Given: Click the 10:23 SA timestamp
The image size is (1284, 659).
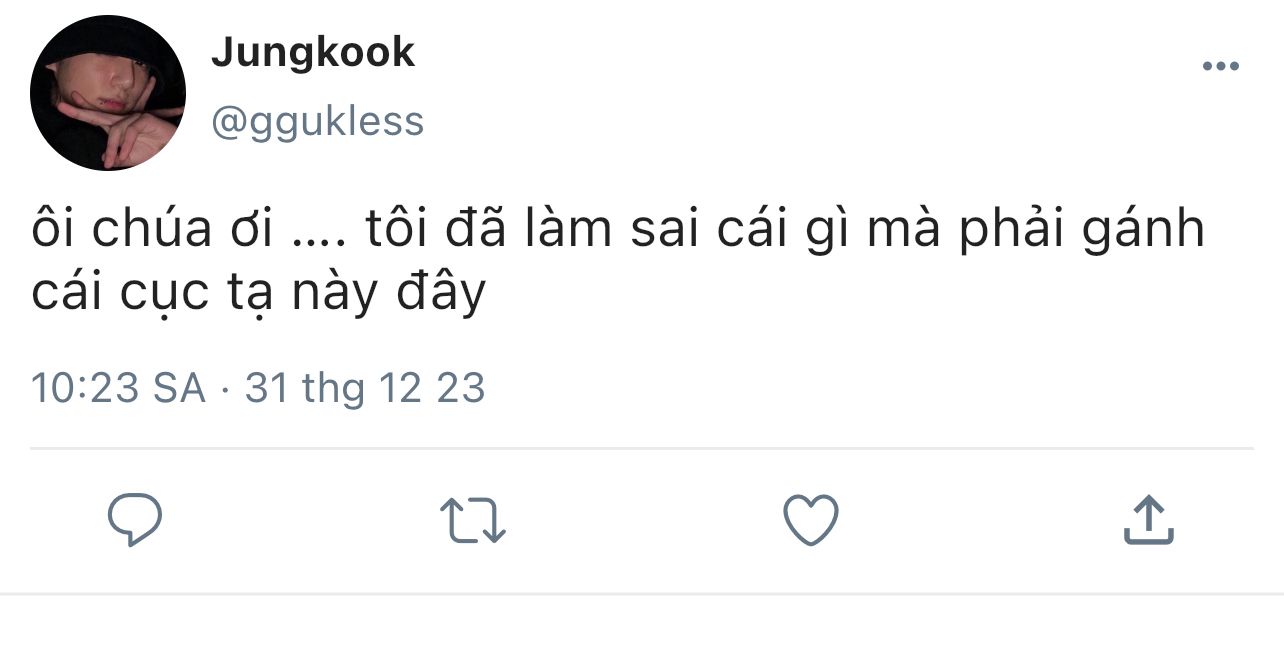Looking at the screenshot, I should (118, 388).
